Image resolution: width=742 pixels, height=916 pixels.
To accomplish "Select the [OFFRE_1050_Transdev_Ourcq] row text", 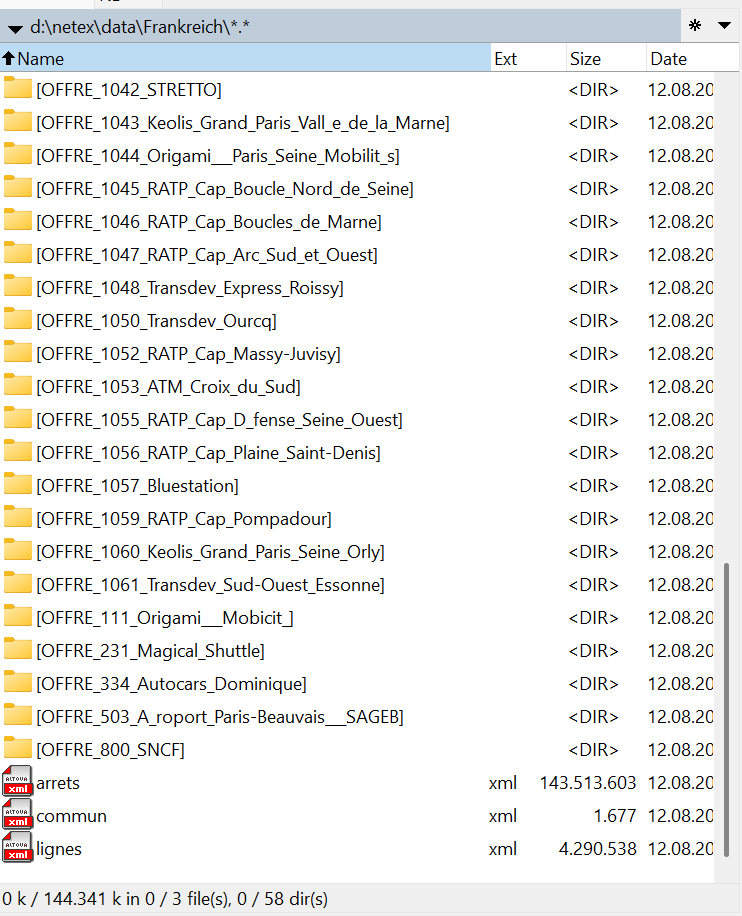I will click(x=157, y=321).
